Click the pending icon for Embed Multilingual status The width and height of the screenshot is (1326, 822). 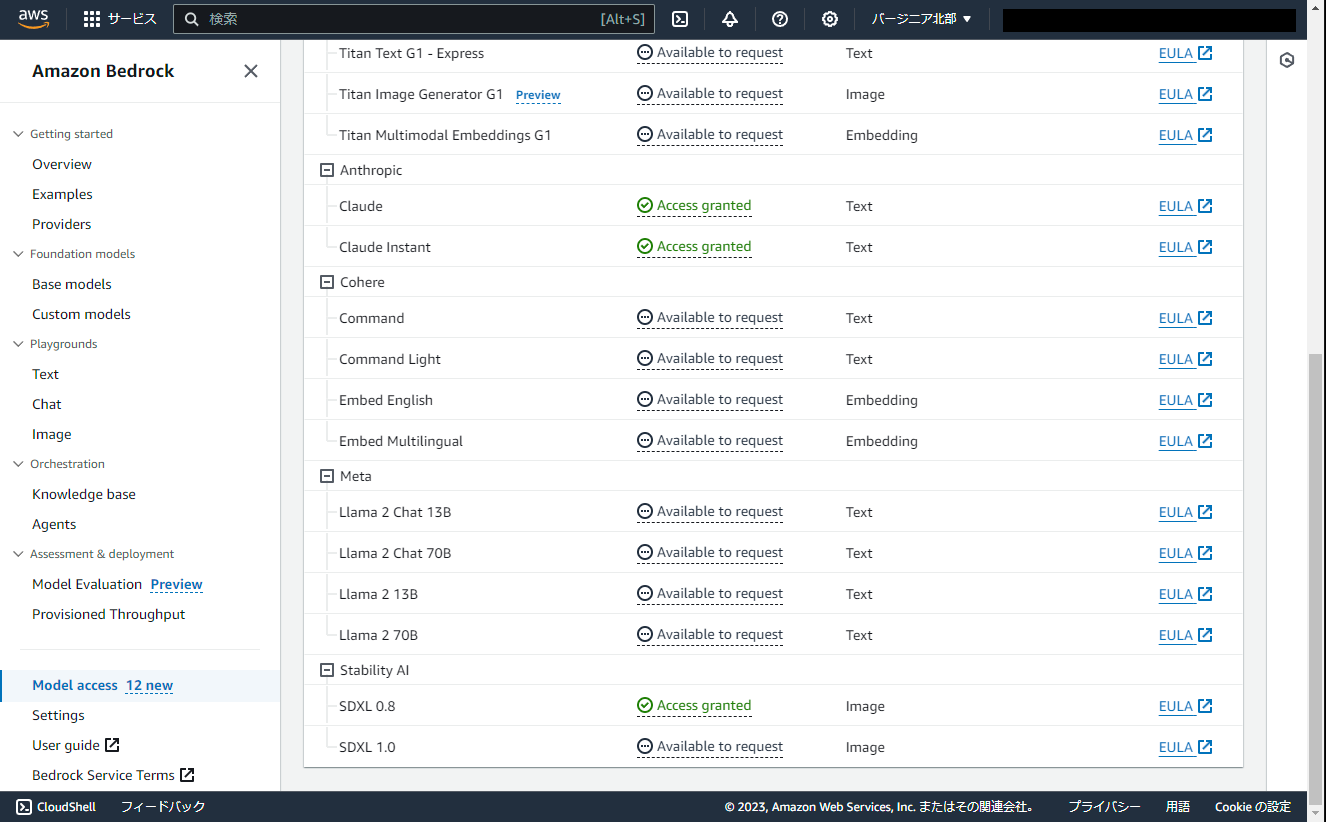[x=645, y=441]
